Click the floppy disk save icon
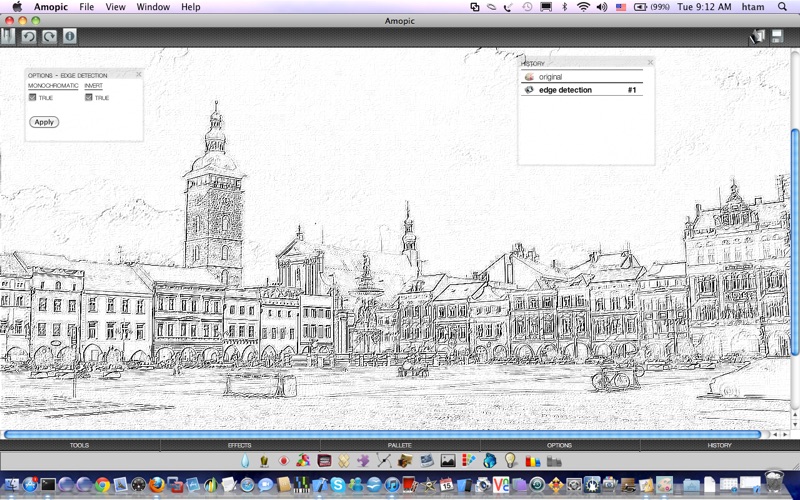800x500 pixels. (777, 37)
